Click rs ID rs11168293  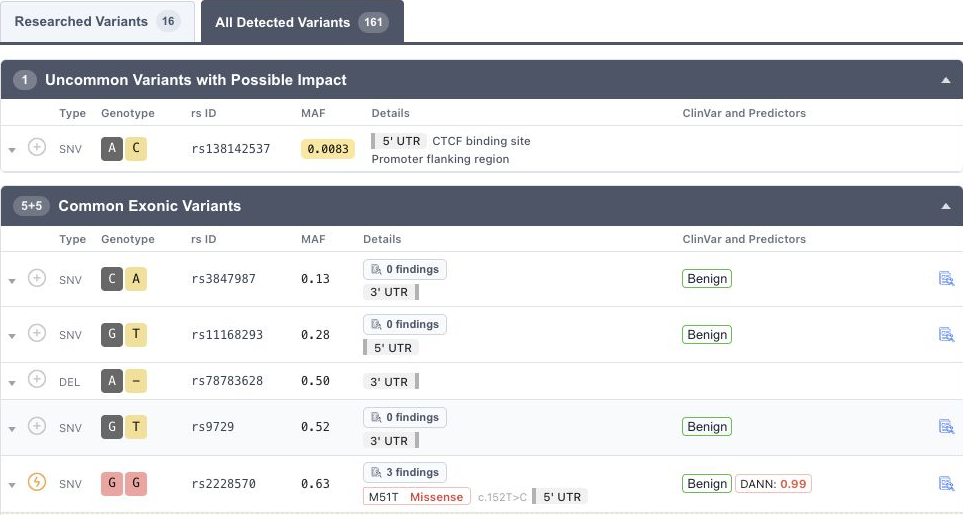227,335
